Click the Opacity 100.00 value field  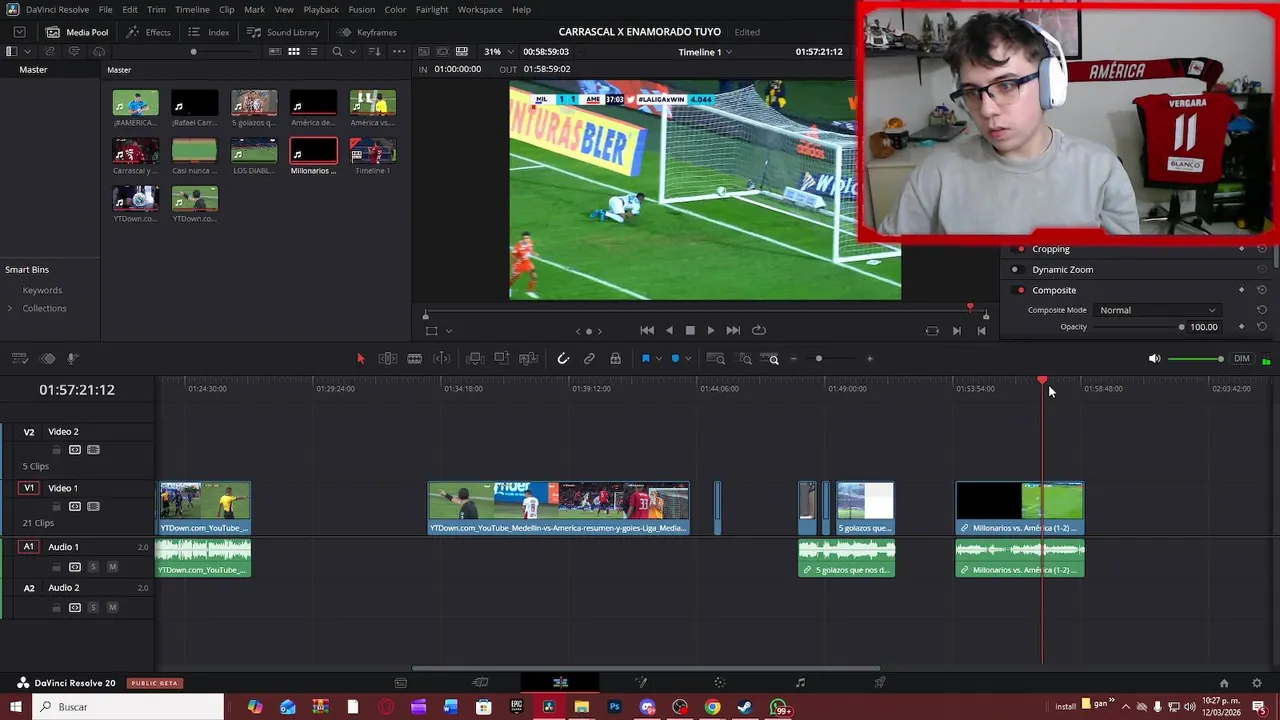pyautogui.click(x=1204, y=327)
